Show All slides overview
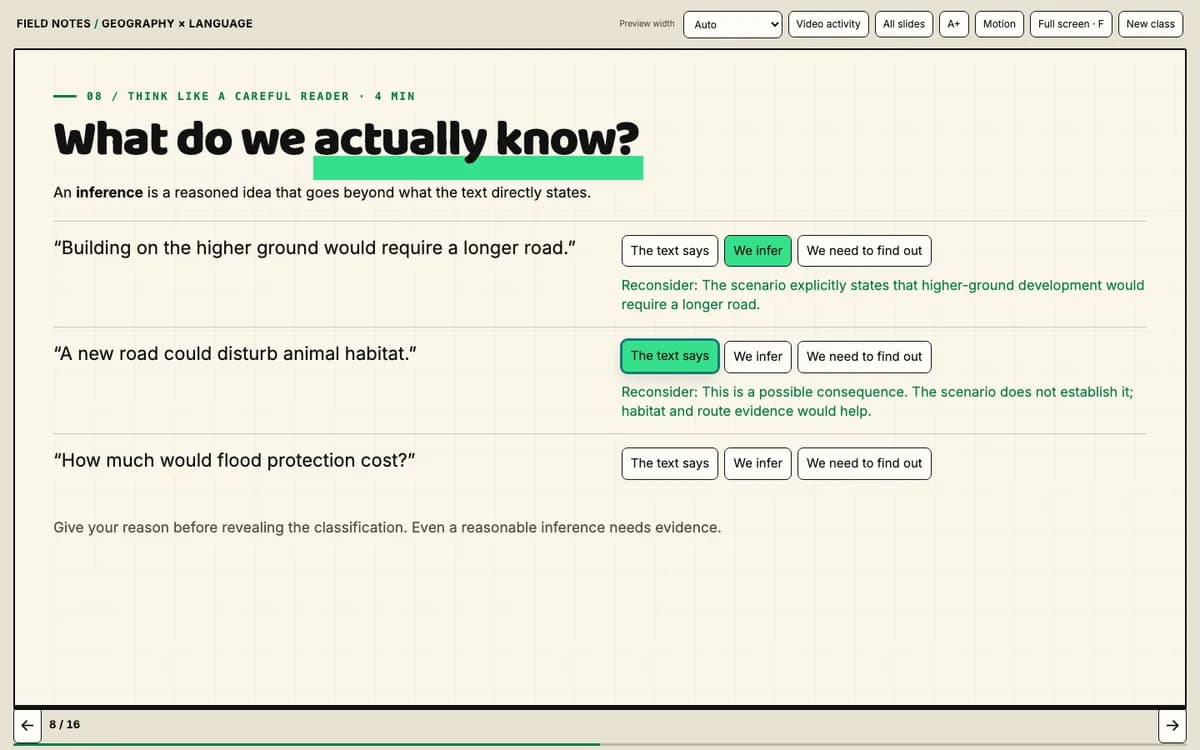Viewport: 1200px width, 750px height. pyautogui.click(x=904, y=24)
